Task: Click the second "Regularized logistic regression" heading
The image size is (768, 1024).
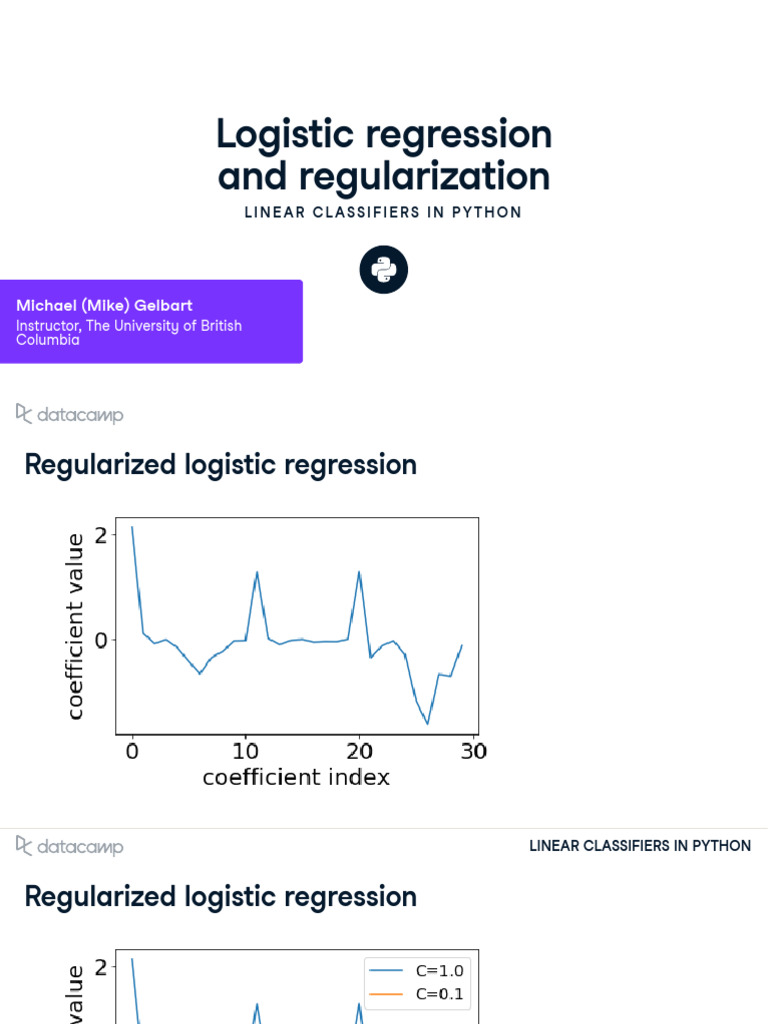Action: click(220, 897)
